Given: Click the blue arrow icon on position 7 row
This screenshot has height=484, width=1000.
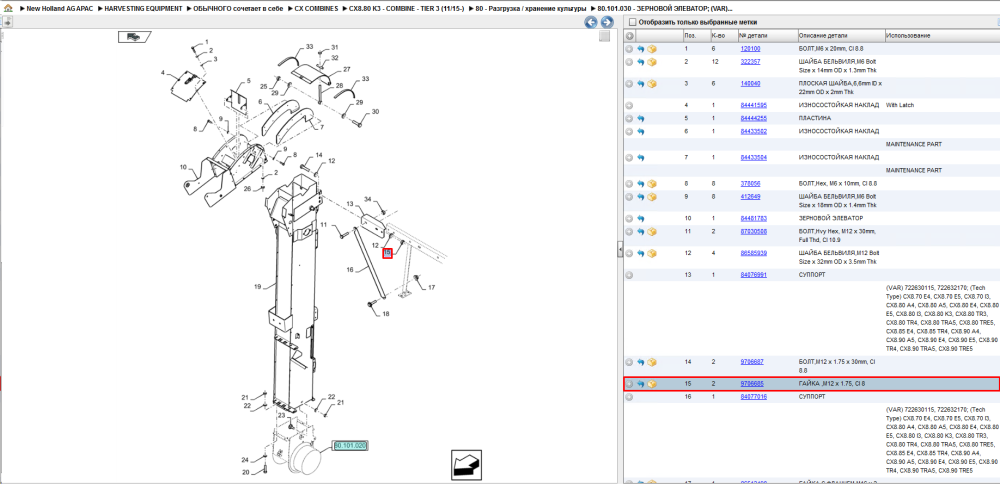Looking at the screenshot, I should coord(640,158).
